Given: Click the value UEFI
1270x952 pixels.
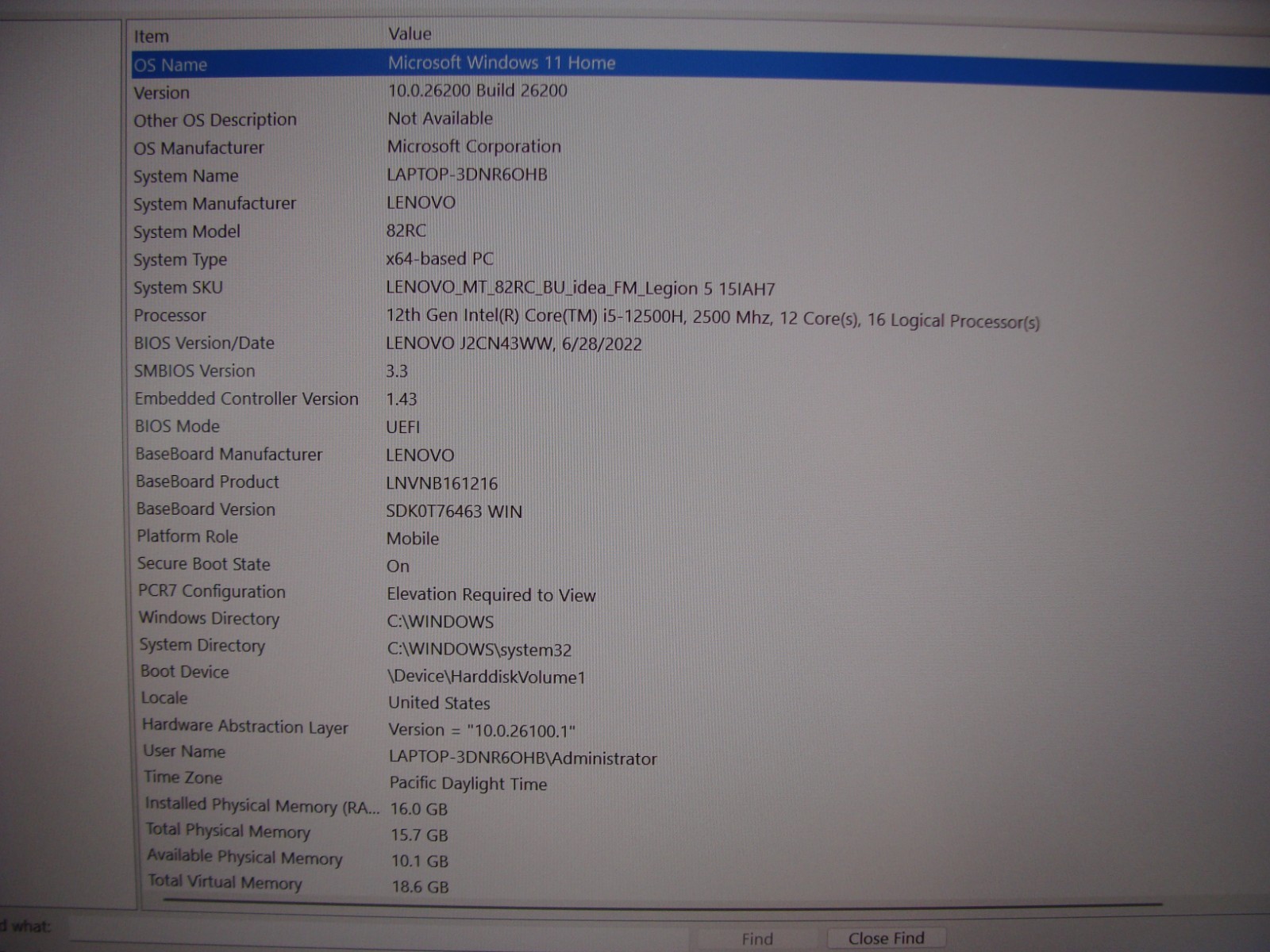Looking at the screenshot, I should click(x=402, y=427).
